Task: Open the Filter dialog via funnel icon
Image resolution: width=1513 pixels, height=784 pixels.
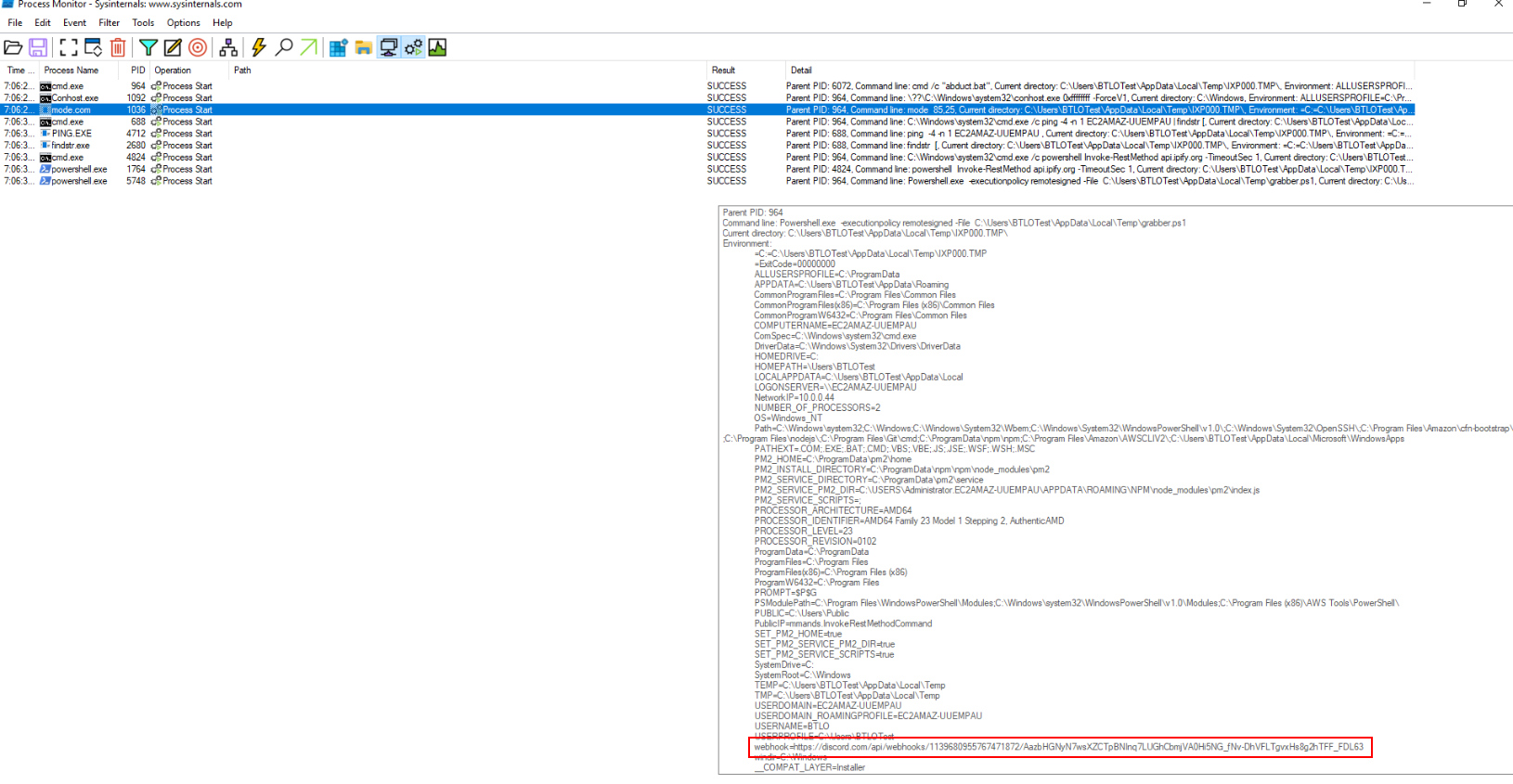Action: 149,47
